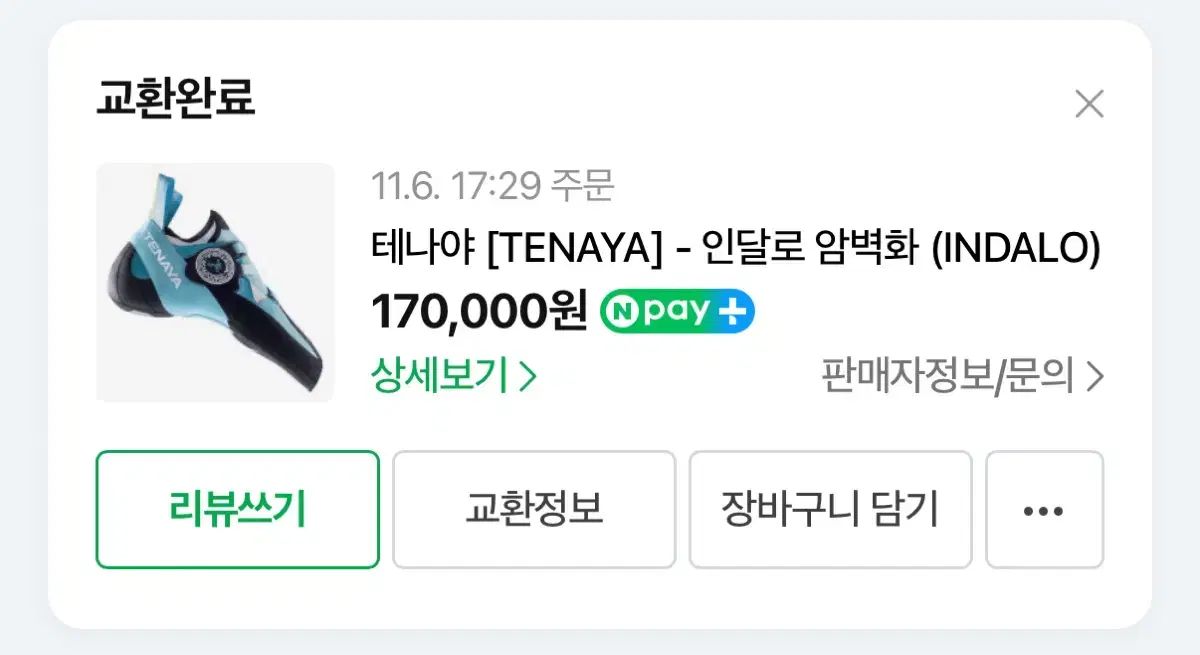Click the 교환완료 status heading
This screenshot has width=1200, height=655.
(176, 97)
